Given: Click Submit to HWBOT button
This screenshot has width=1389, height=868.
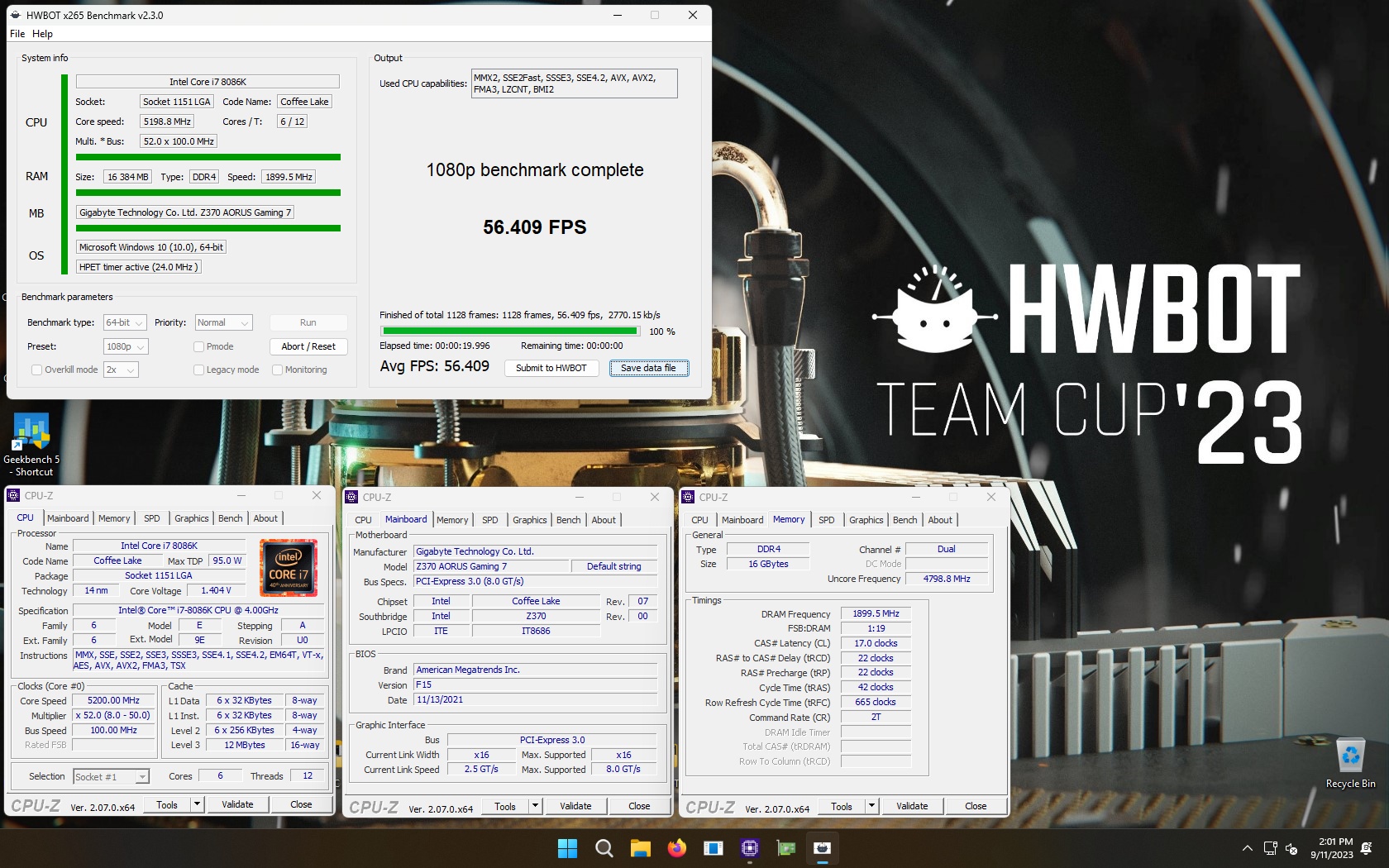Looking at the screenshot, I should tap(551, 368).
